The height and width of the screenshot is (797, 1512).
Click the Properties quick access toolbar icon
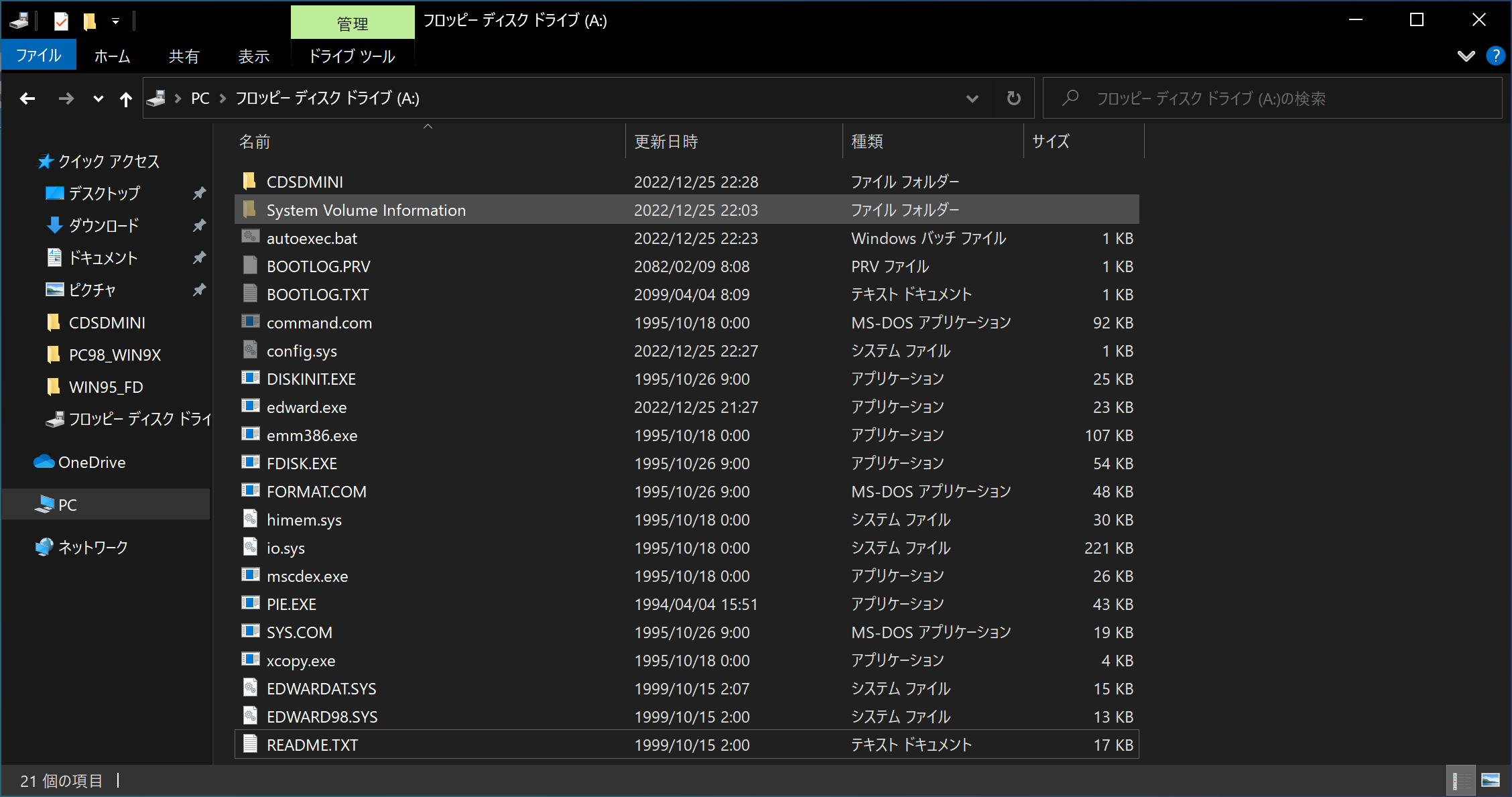click(61, 21)
